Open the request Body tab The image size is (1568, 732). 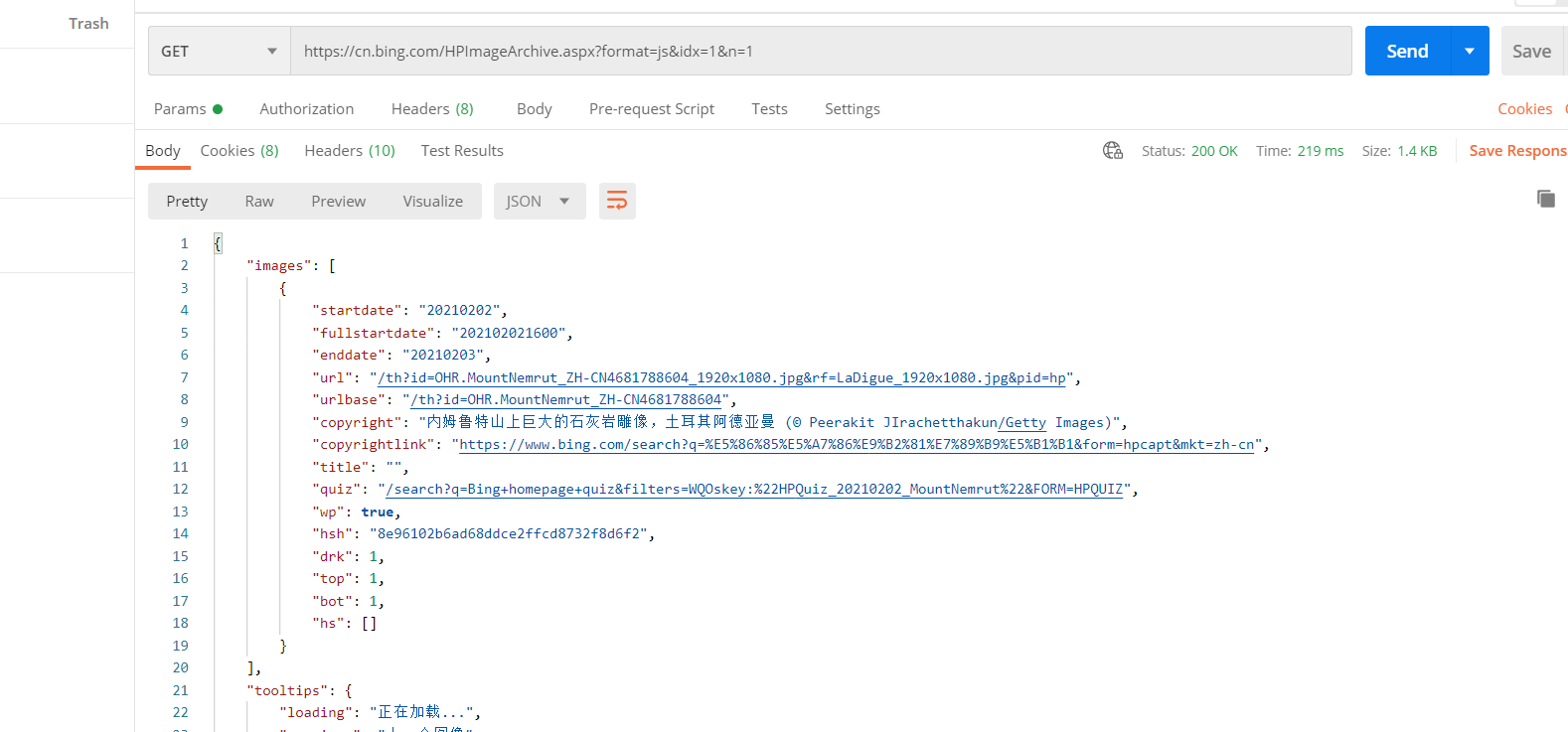[535, 109]
